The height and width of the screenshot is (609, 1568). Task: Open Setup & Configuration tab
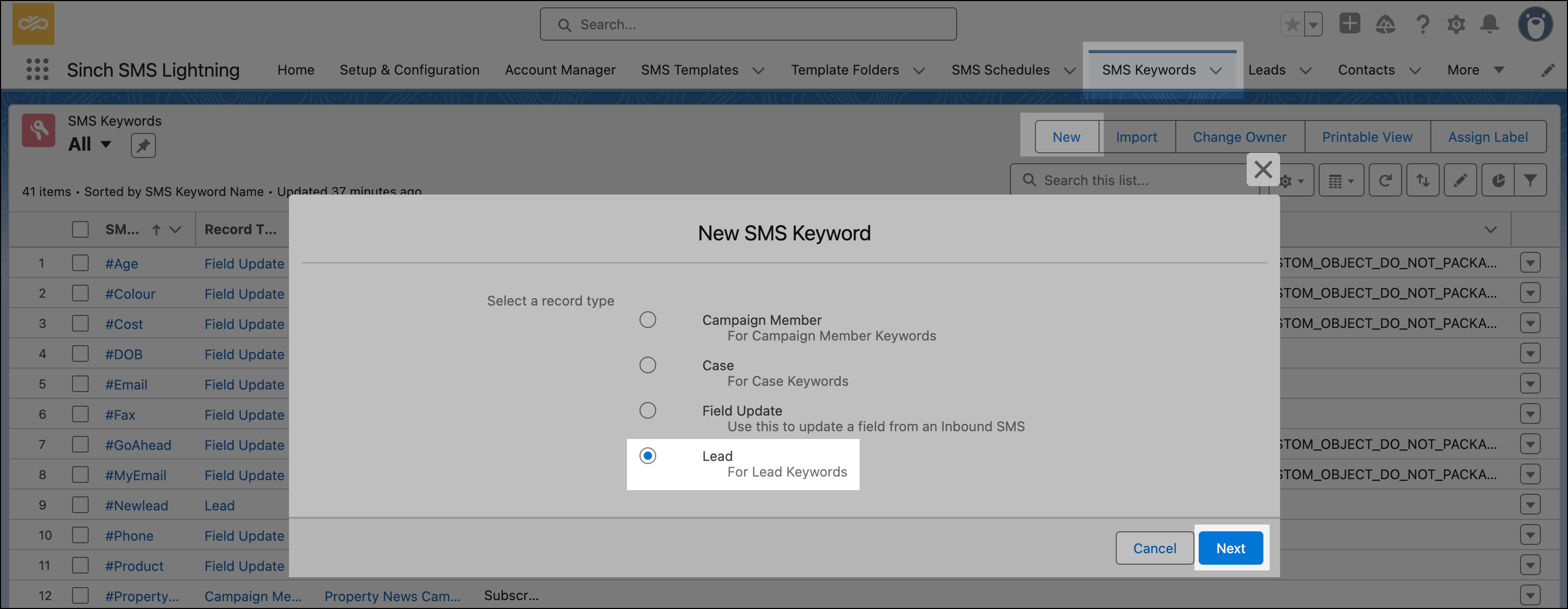pos(409,70)
